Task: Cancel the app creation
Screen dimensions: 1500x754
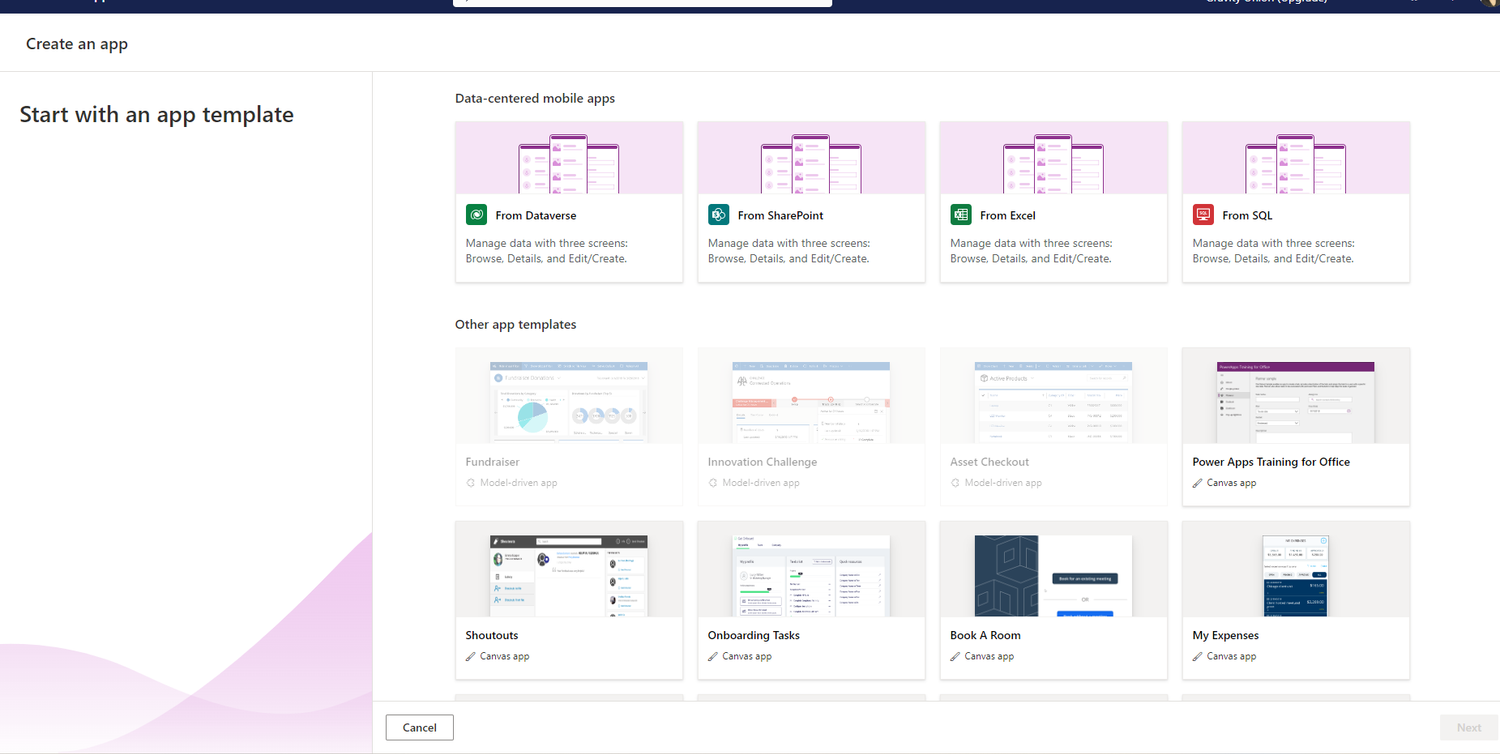Action: 419,727
